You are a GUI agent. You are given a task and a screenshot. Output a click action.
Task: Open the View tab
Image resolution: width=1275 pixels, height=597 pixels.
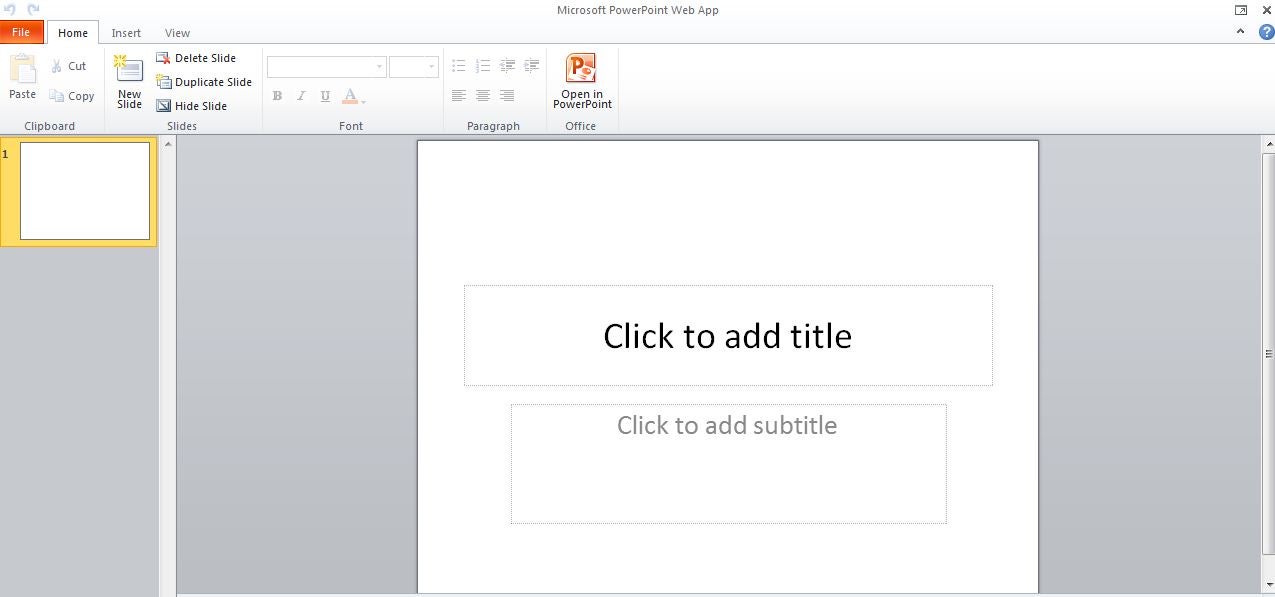coord(177,33)
